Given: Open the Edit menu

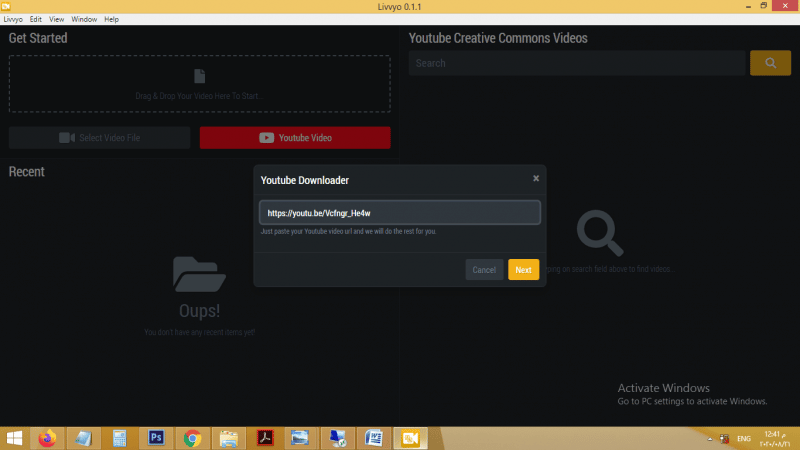Looking at the screenshot, I should [35, 19].
